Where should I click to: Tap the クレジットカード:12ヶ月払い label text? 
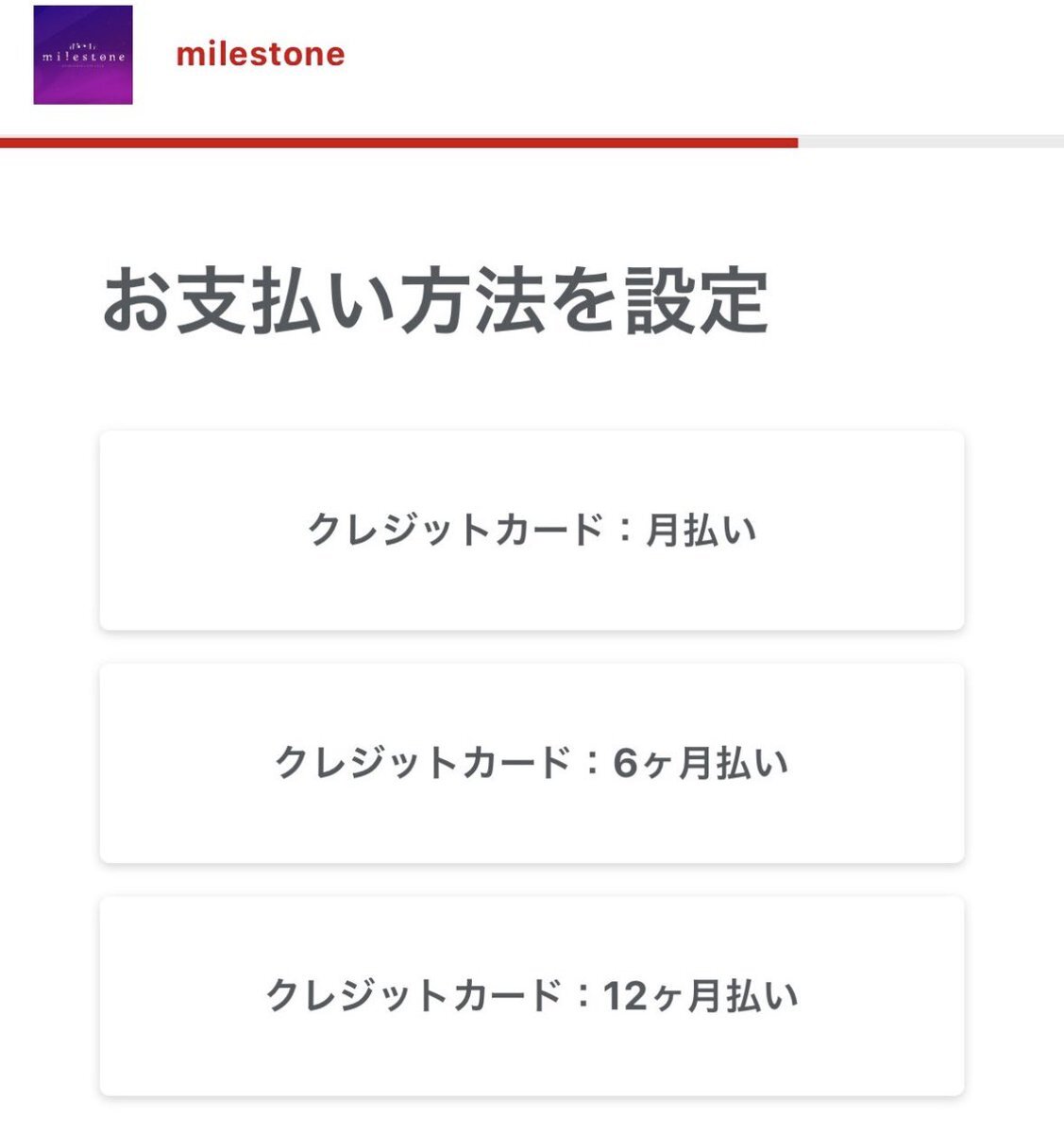pyautogui.click(x=532, y=995)
